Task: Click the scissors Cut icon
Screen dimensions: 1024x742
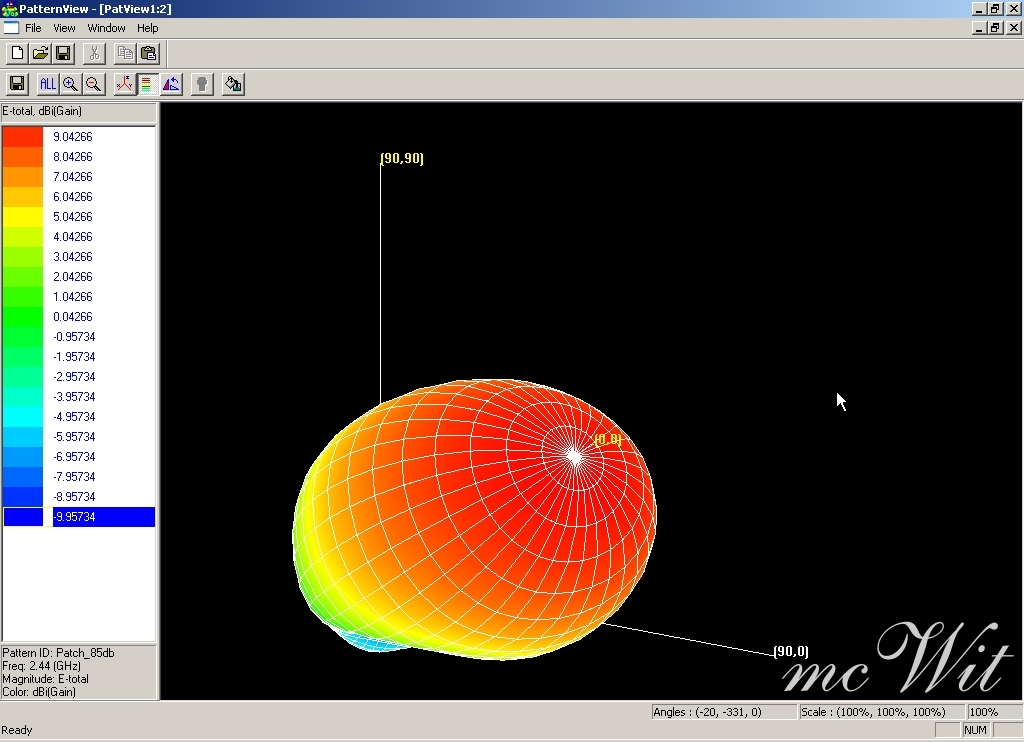Action: (x=94, y=53)
